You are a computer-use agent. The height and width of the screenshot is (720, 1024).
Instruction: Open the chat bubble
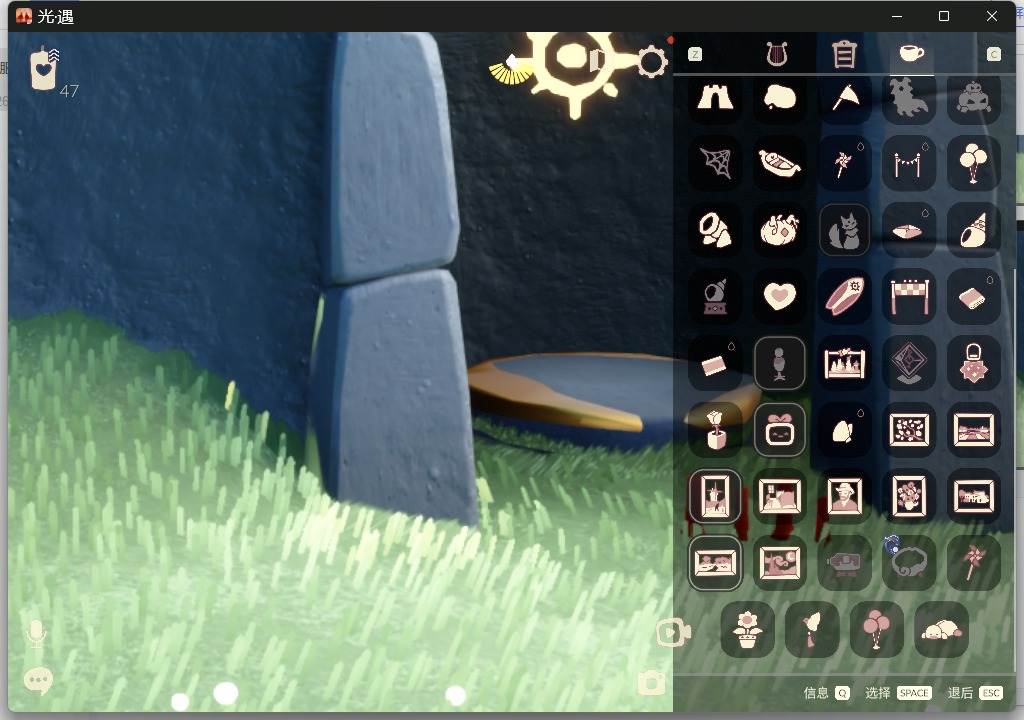pyautogui.click(x=38, y=681)
